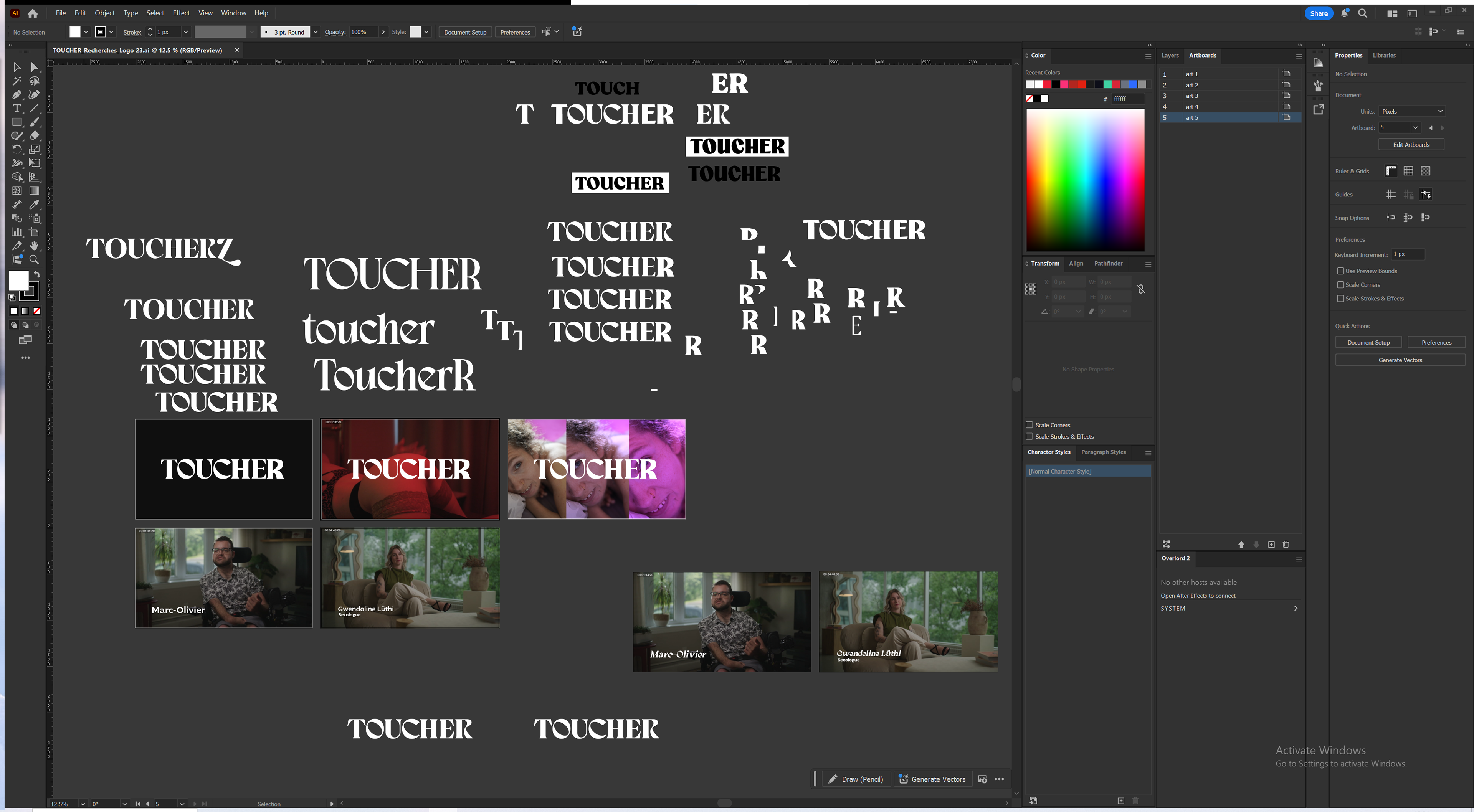Open the Effect menu
This screenshot has width=1474, height=812.
click(181, 13)
